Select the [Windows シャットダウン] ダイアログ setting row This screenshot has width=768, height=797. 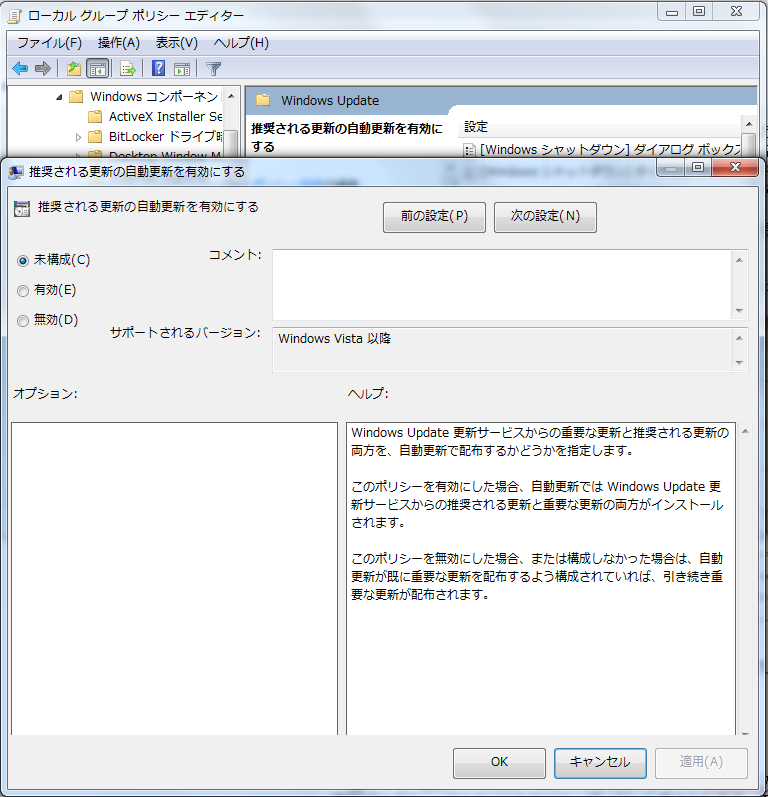[602, 150]
